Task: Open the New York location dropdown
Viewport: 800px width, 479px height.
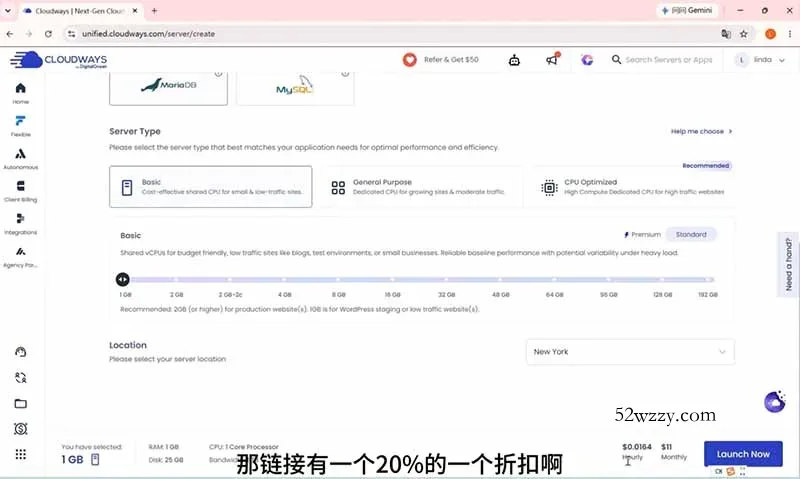Action: click(x=630, y=352)
